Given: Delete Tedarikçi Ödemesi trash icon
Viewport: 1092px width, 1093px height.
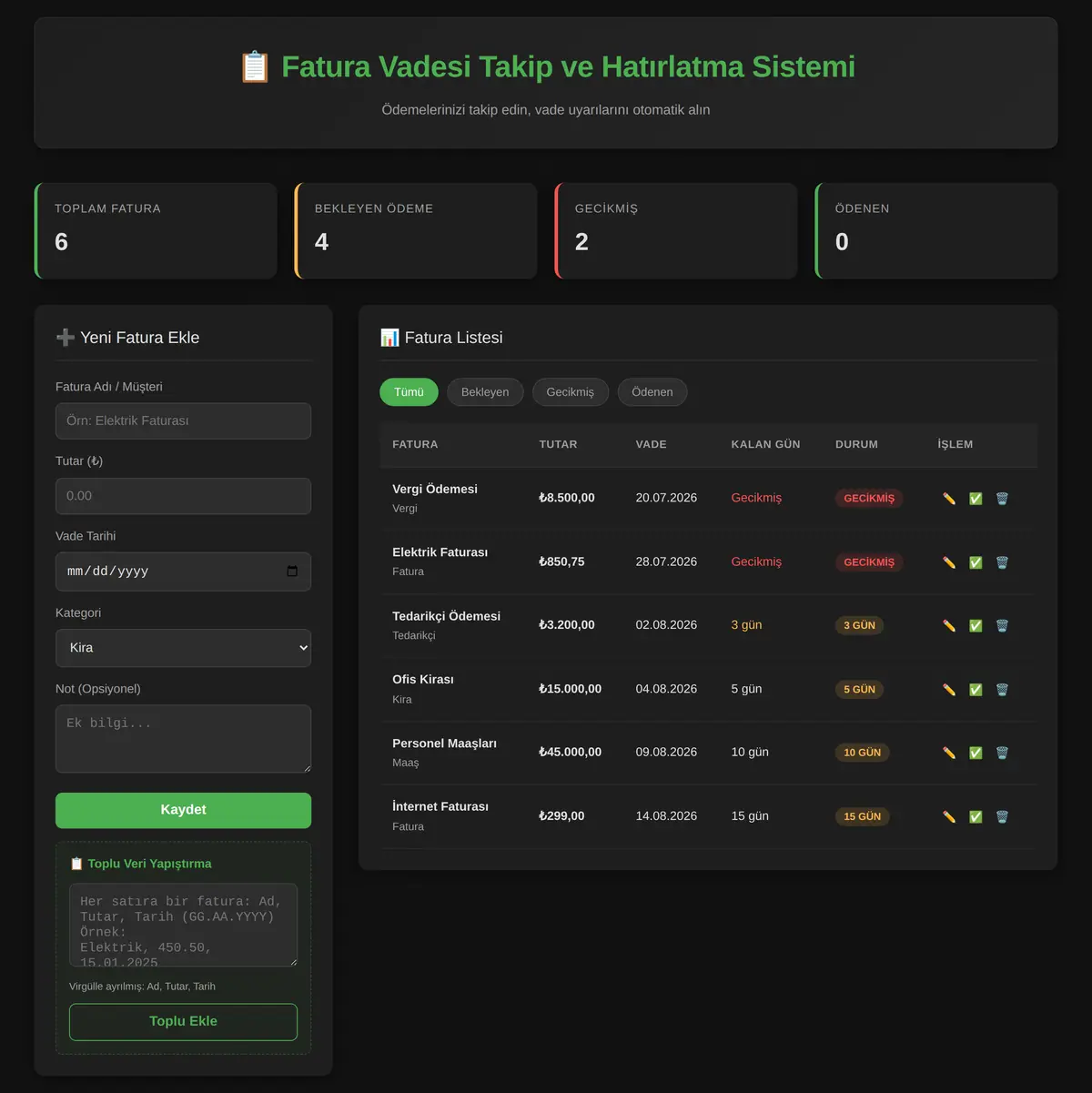Looking at the screenshot, I should point(1002,626).
